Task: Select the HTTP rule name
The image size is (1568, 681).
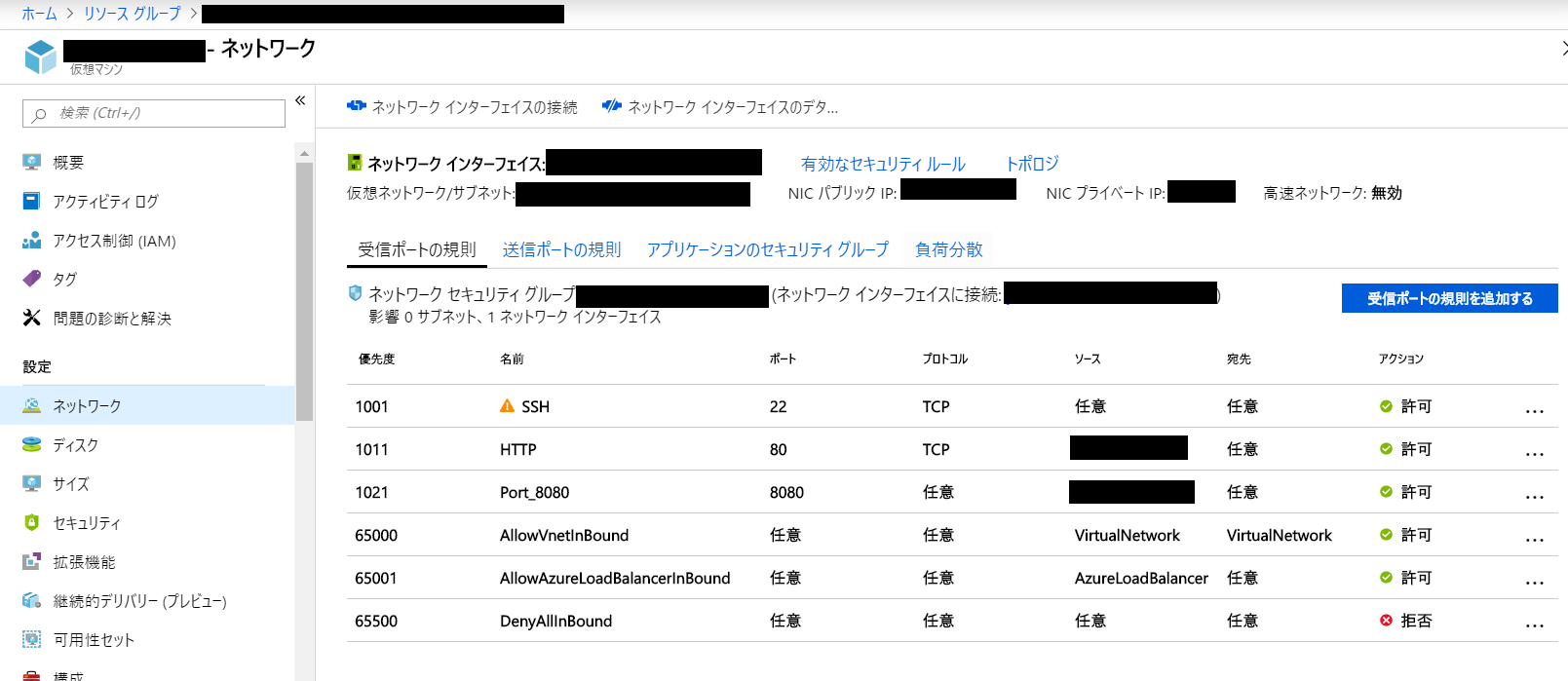Action: pyautogui.click(x=518, y=449)
